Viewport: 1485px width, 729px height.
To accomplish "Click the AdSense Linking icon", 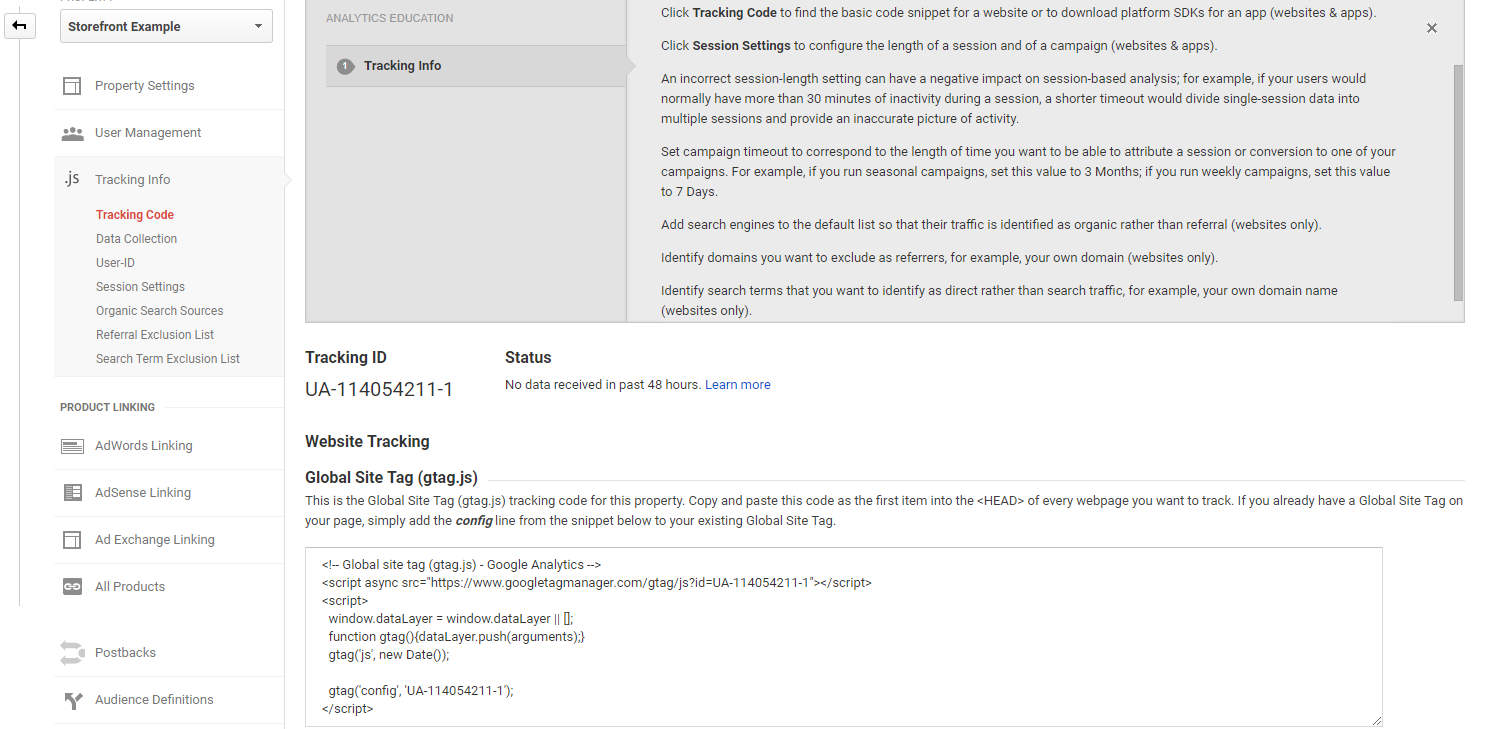I will 72,493.
